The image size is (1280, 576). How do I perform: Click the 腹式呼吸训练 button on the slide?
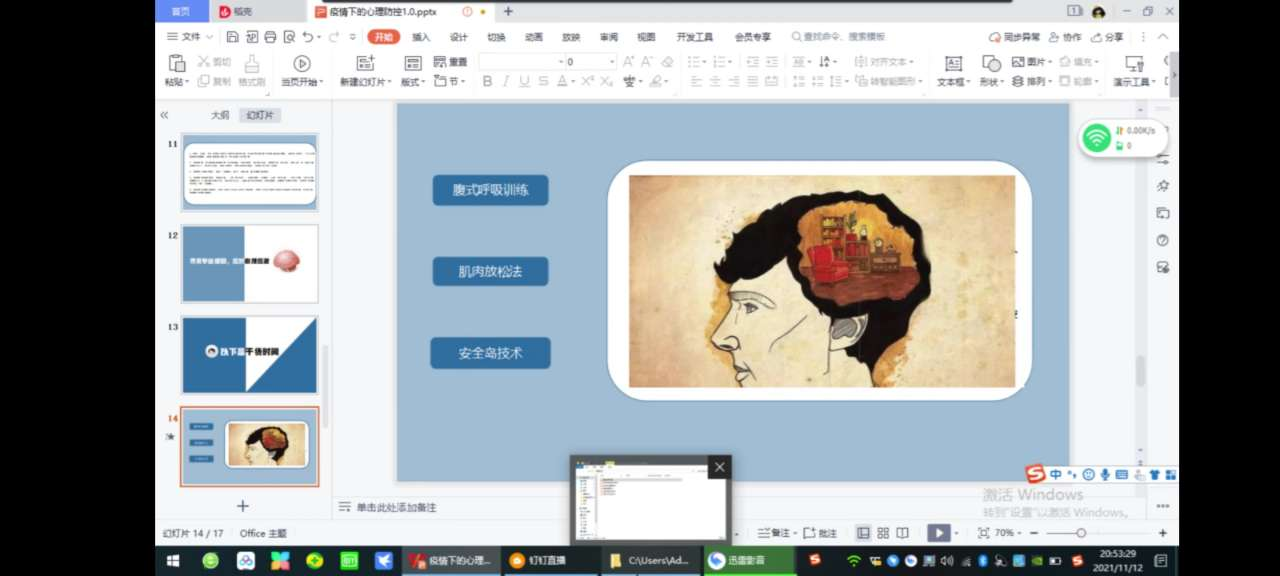(x=490, y=190)
